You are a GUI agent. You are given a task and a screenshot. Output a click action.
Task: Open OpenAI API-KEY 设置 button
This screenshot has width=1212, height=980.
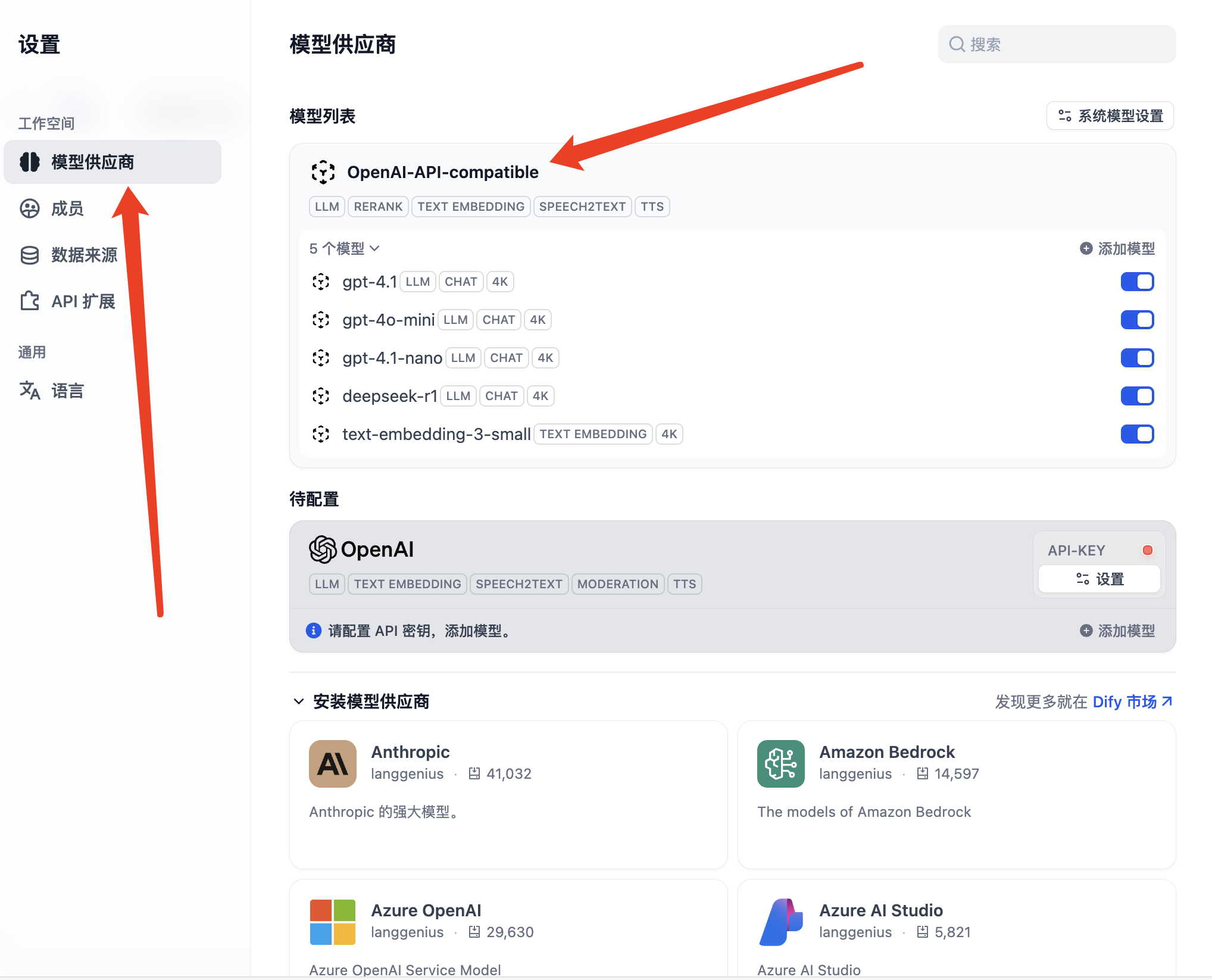tap(1099, 579)
